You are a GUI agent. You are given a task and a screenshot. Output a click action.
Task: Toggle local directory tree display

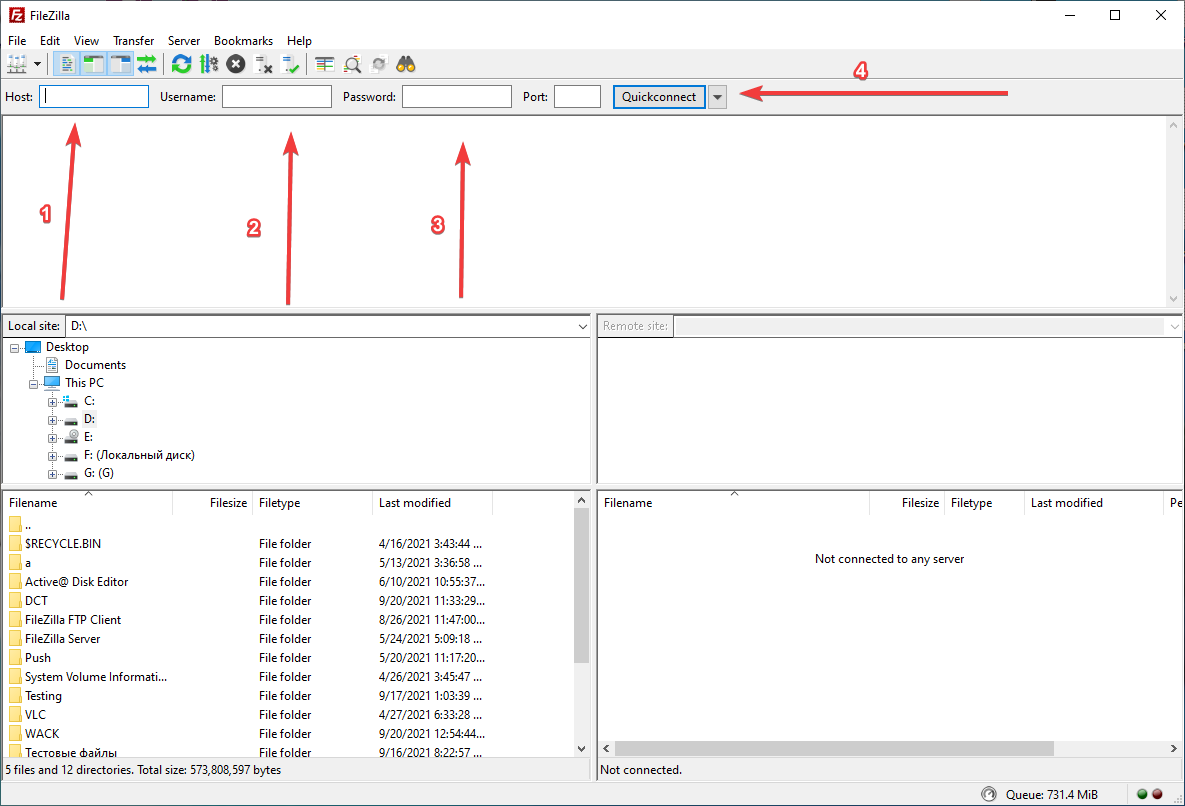(x=93, y=65)
